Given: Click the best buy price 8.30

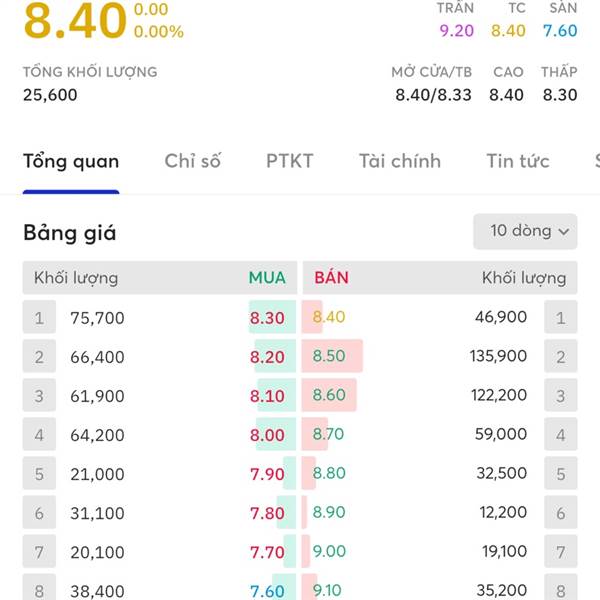Looking at the screenshot, I should pyautogui.click(x=268, y=318).
